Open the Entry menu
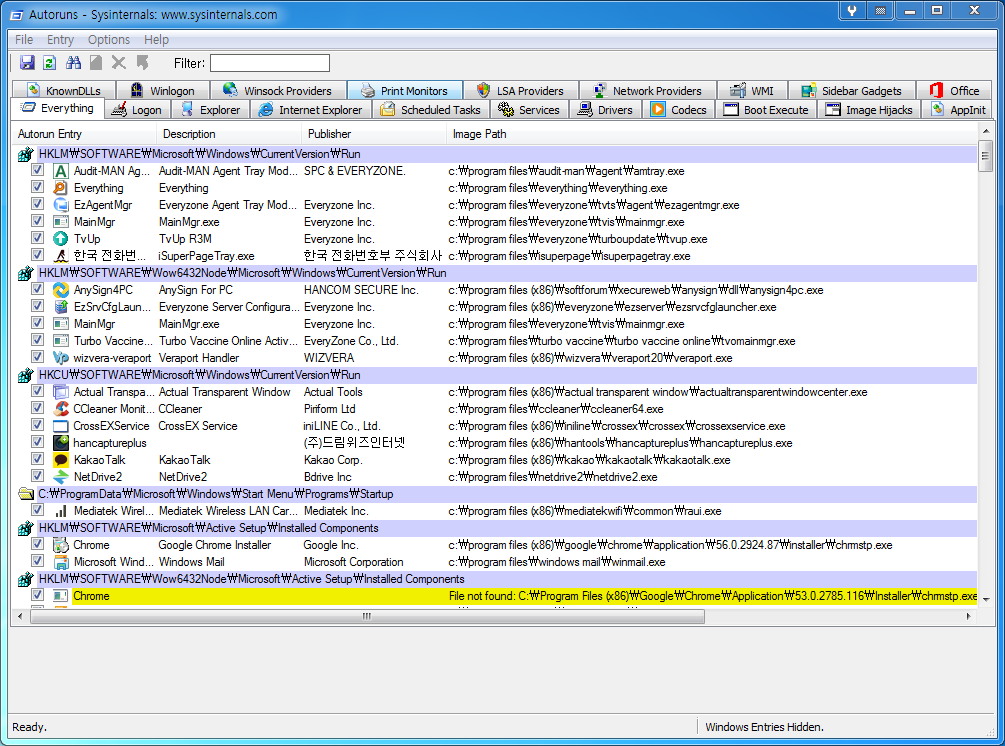1005x746 pixels. [x=60, y=39]
